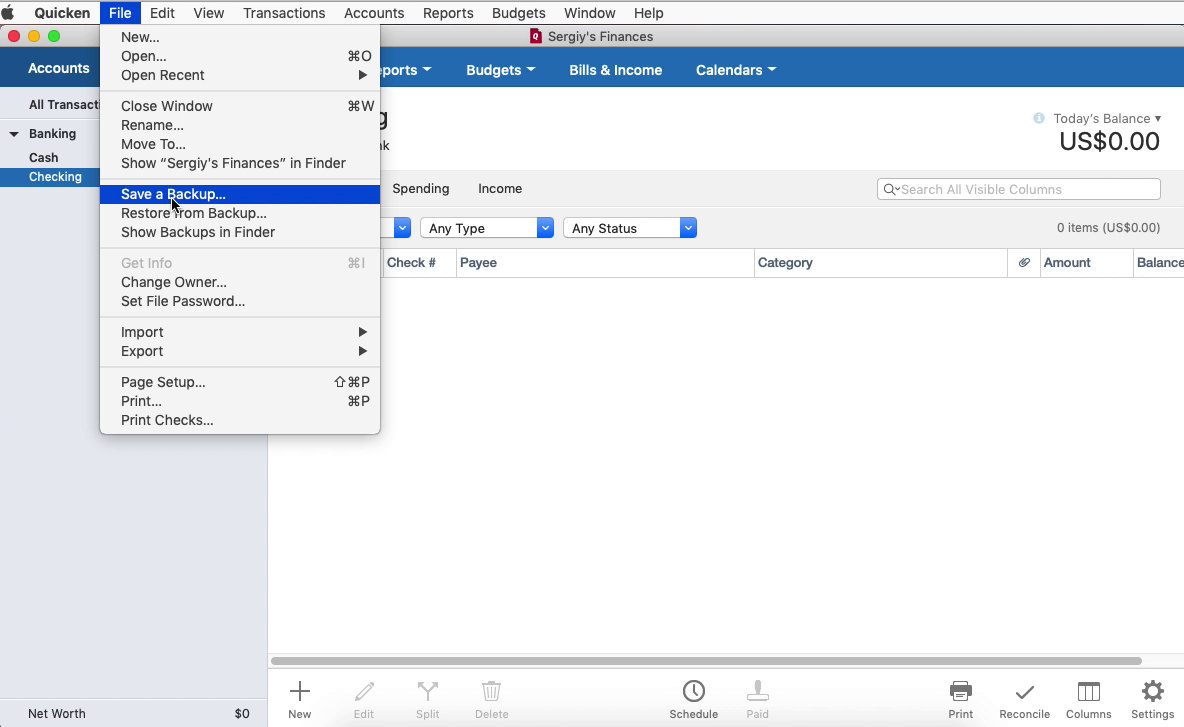Select Print Checks... menu item
Screen dimensions: 1184x727
click(x=240, y=420)
